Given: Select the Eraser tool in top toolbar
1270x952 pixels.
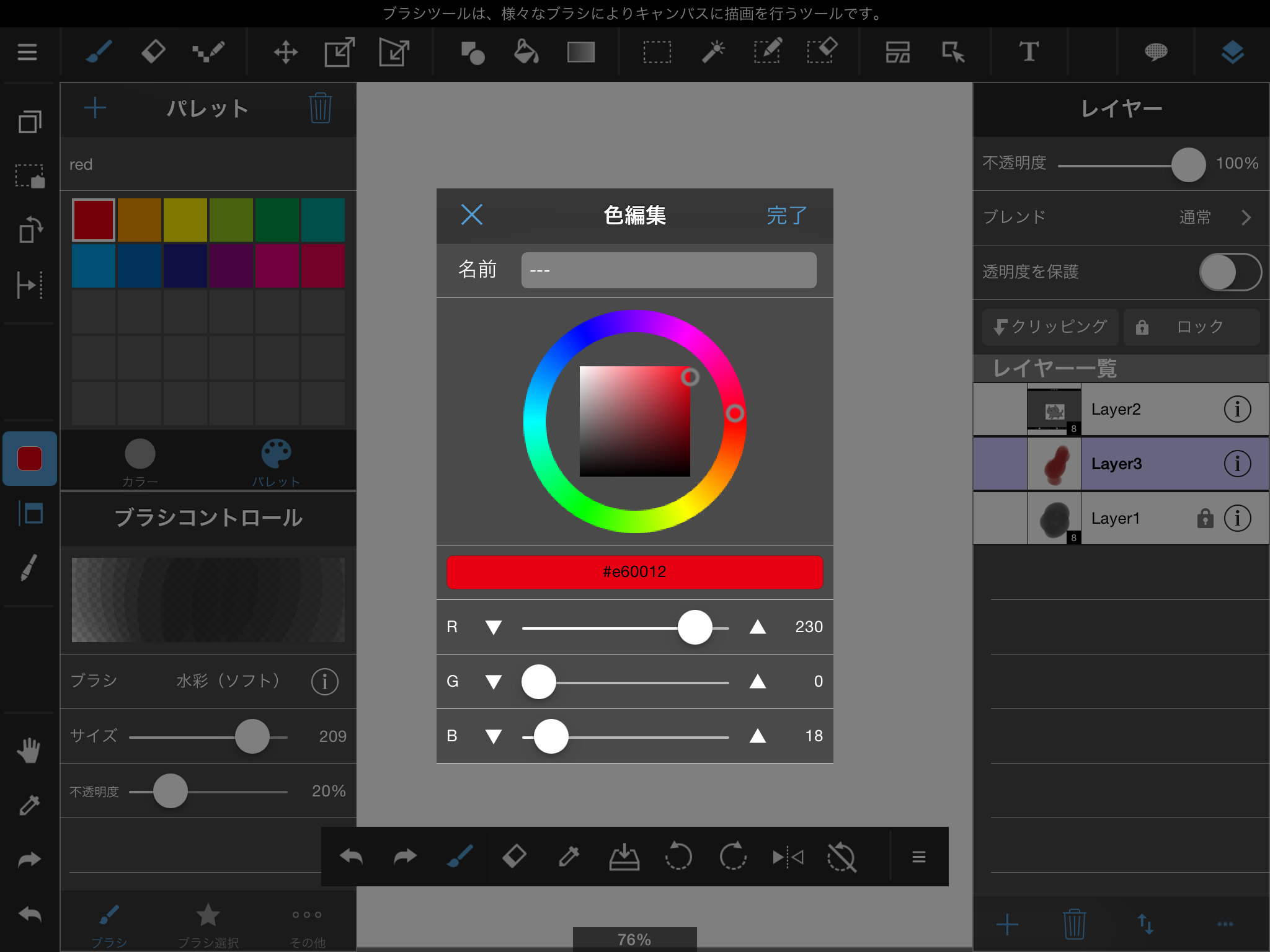Looking at the screenshot, I should click(x=153, y=52).
